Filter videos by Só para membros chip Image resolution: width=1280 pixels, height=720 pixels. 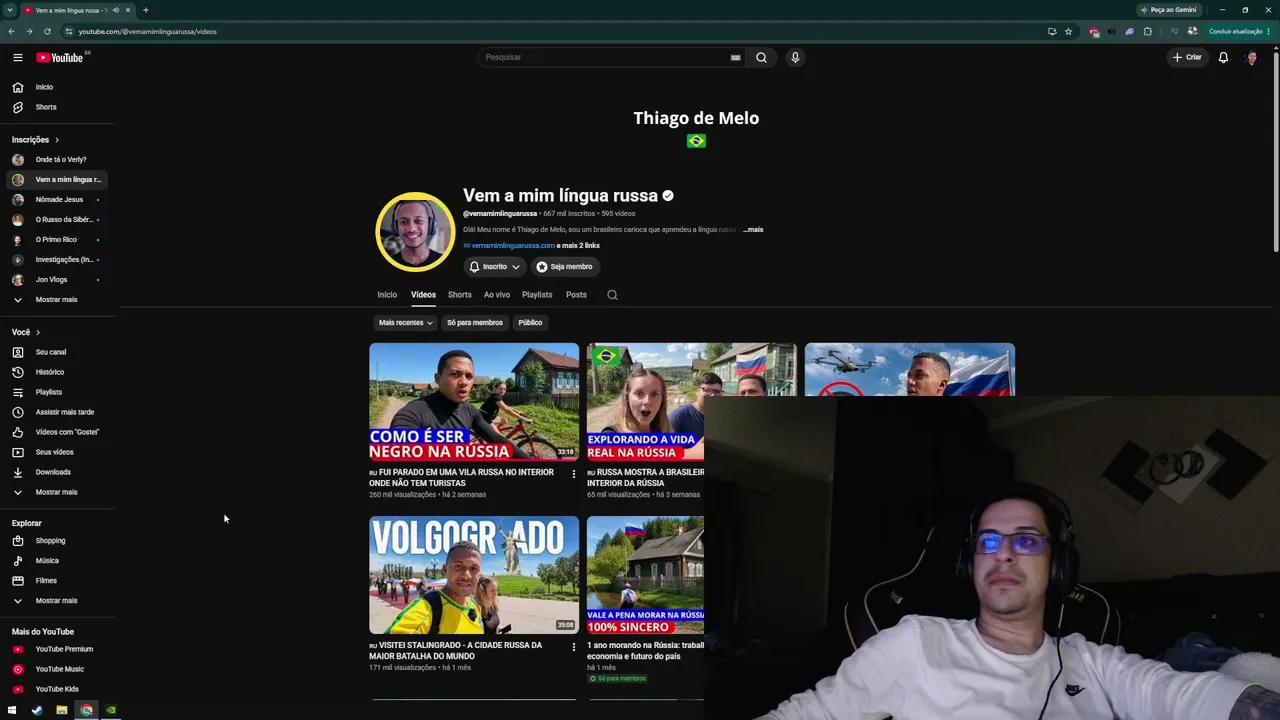(475, 323)
